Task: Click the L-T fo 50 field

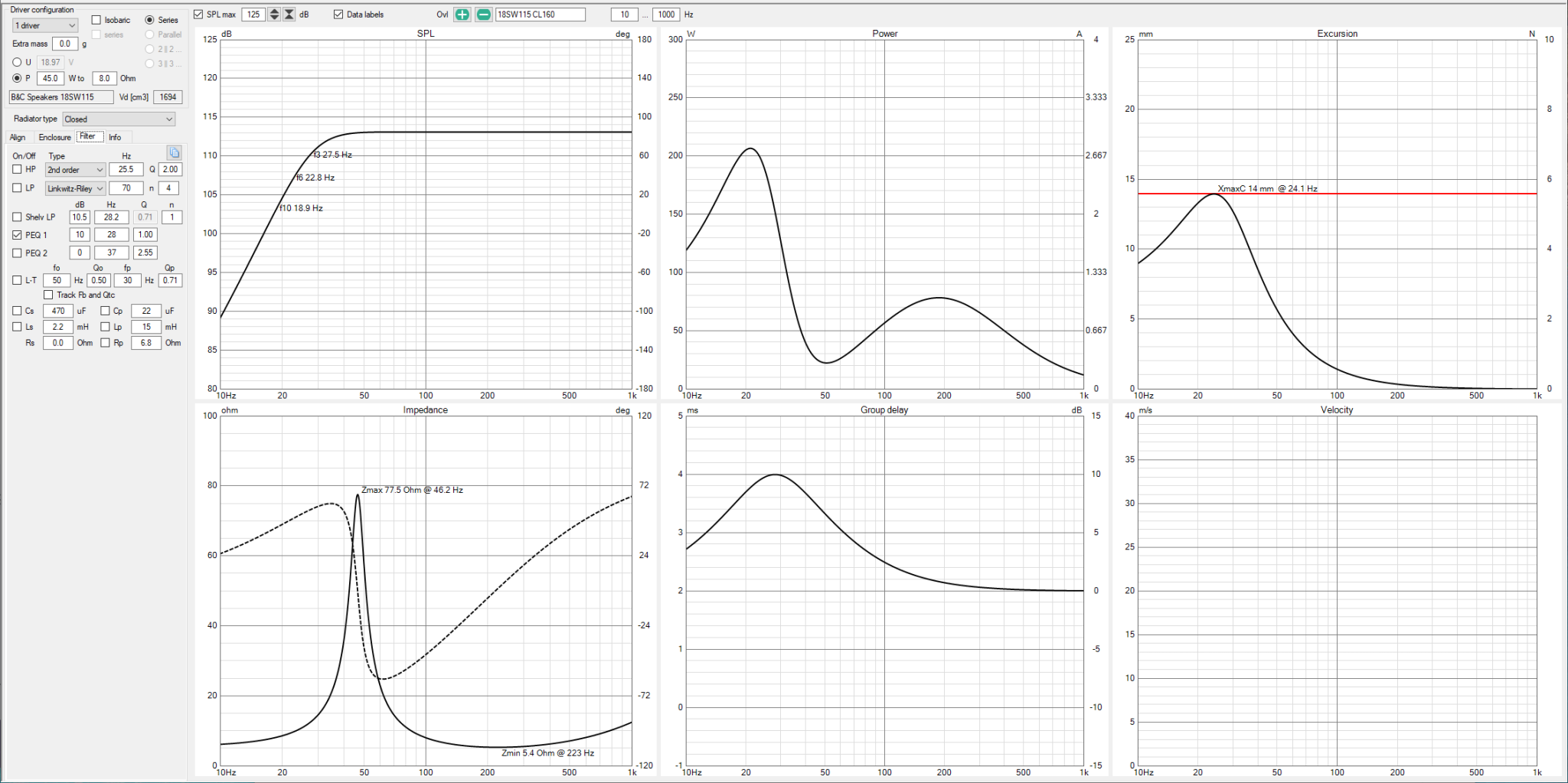Action: (x=57, y=280)
